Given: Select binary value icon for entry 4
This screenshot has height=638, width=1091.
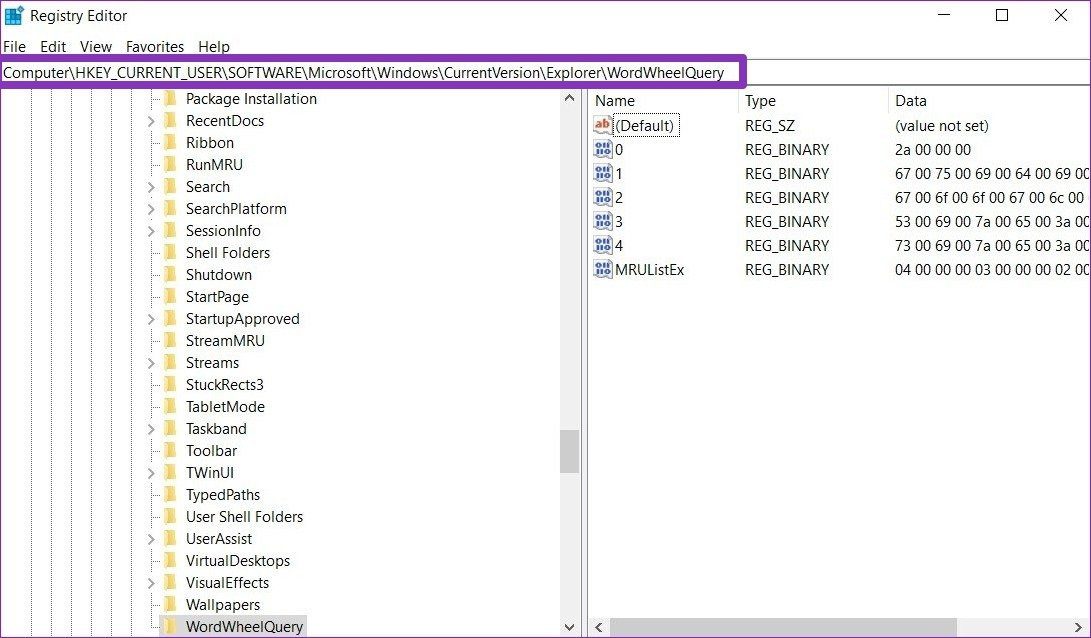Looking at the screenshot, I should (603, 246).
